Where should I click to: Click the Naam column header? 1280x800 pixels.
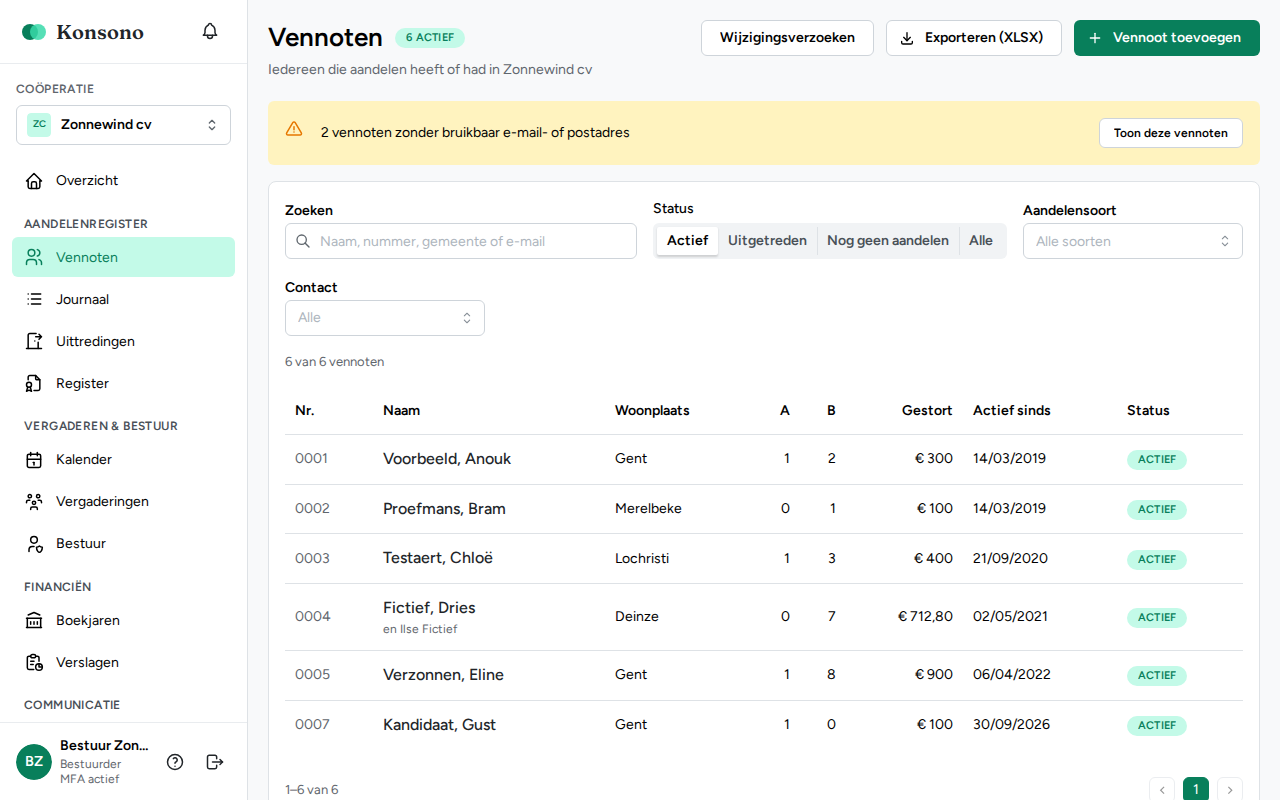point(401,410)
